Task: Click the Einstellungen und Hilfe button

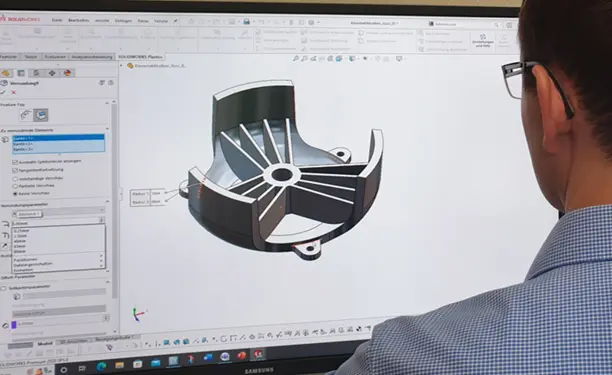Action: [483, 41]
